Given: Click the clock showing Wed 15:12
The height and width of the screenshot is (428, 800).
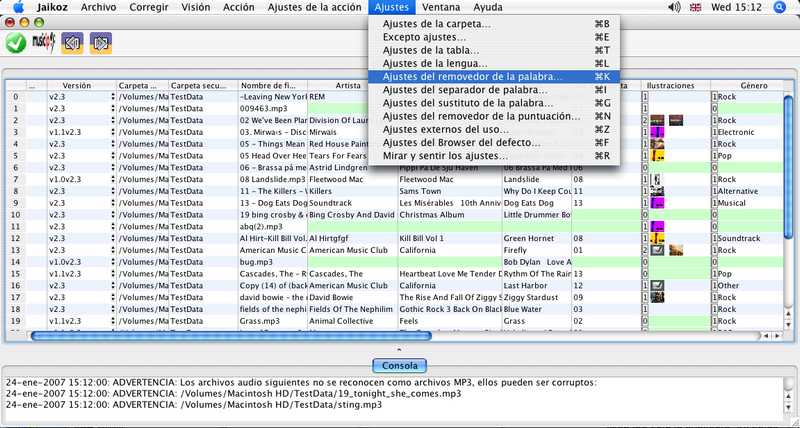Looking at the screenshot, I should (x=736, y=7).
